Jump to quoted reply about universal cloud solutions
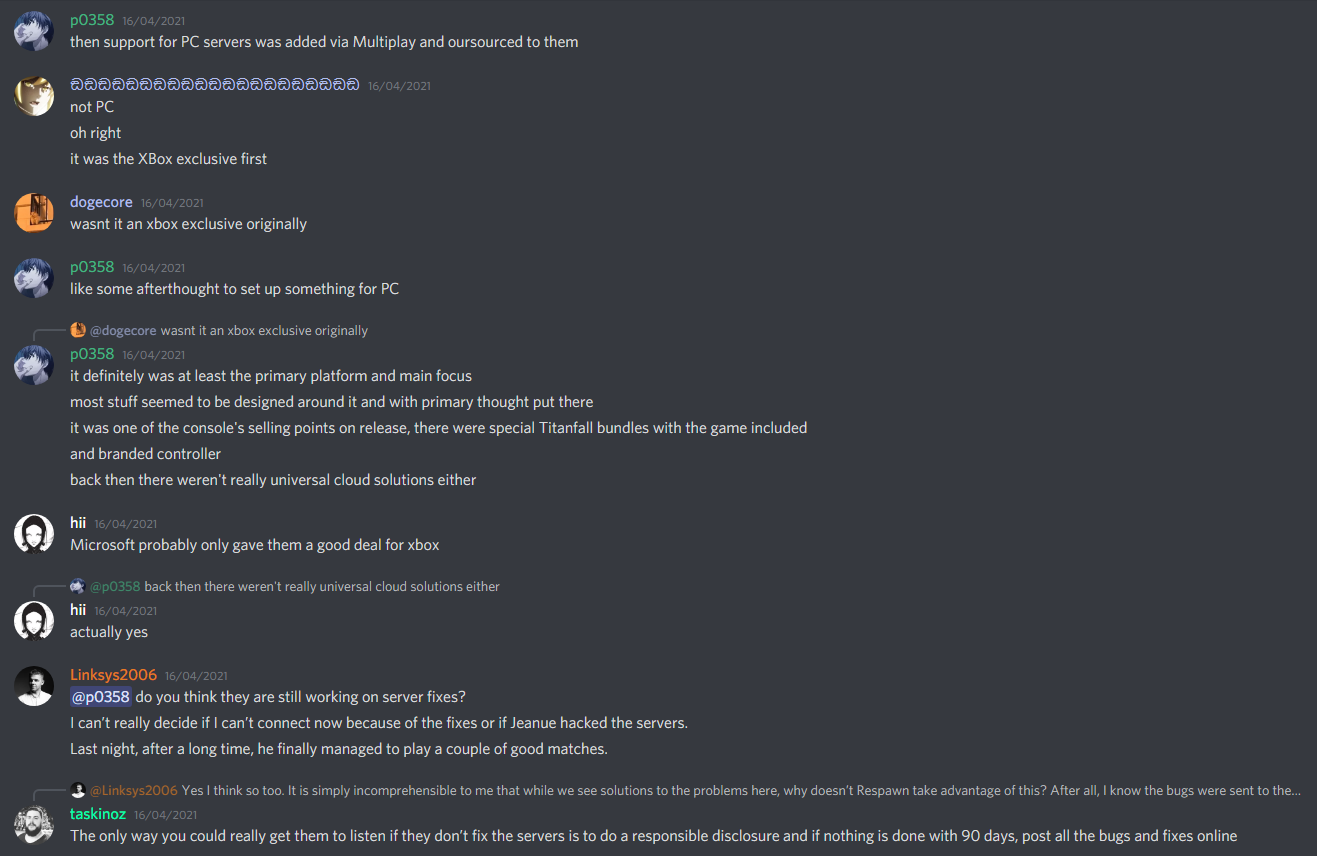This screenshot has width=1317, height=856. click(322, 587)
